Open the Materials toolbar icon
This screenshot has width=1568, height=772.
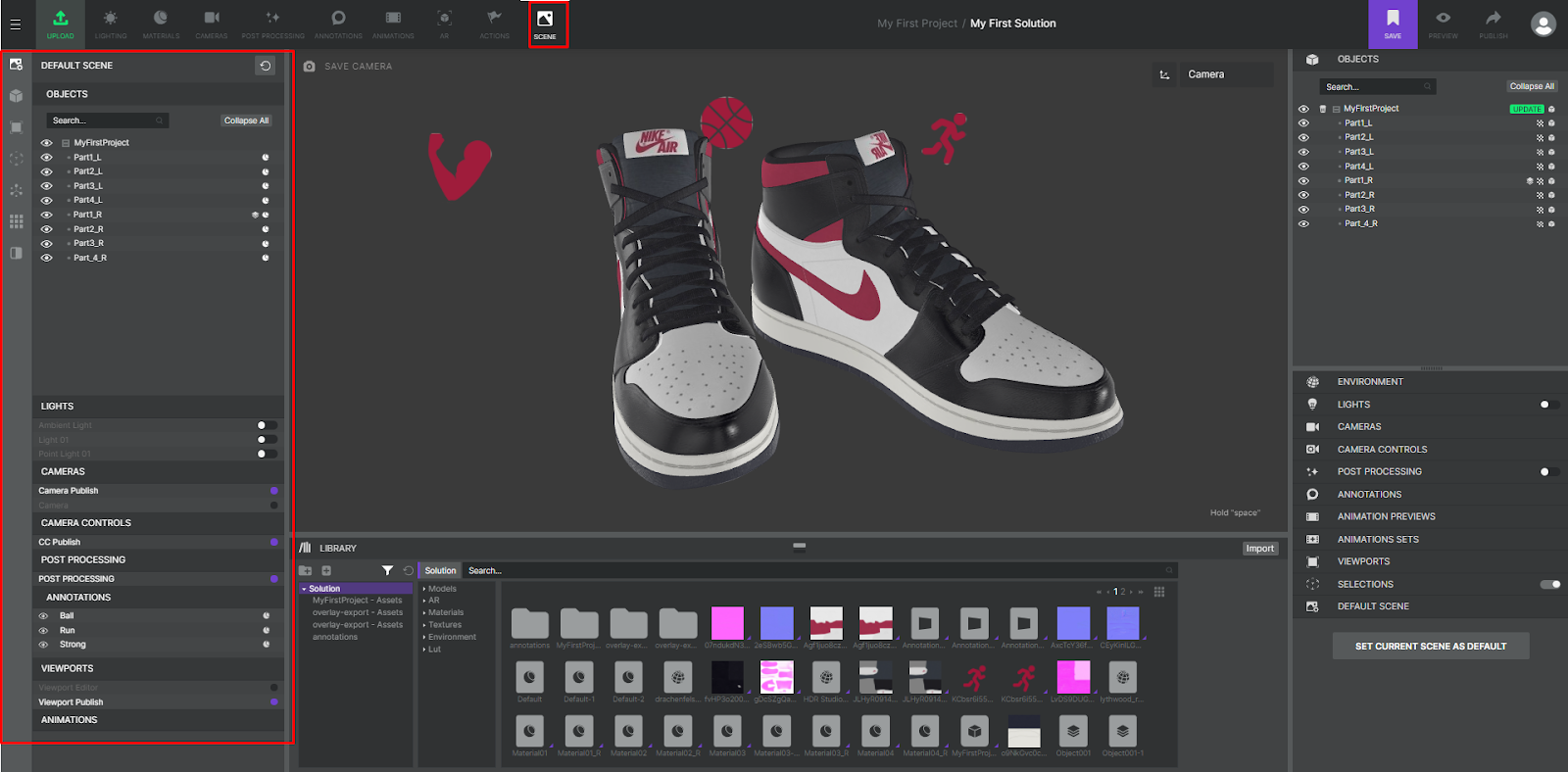(161, 24)
